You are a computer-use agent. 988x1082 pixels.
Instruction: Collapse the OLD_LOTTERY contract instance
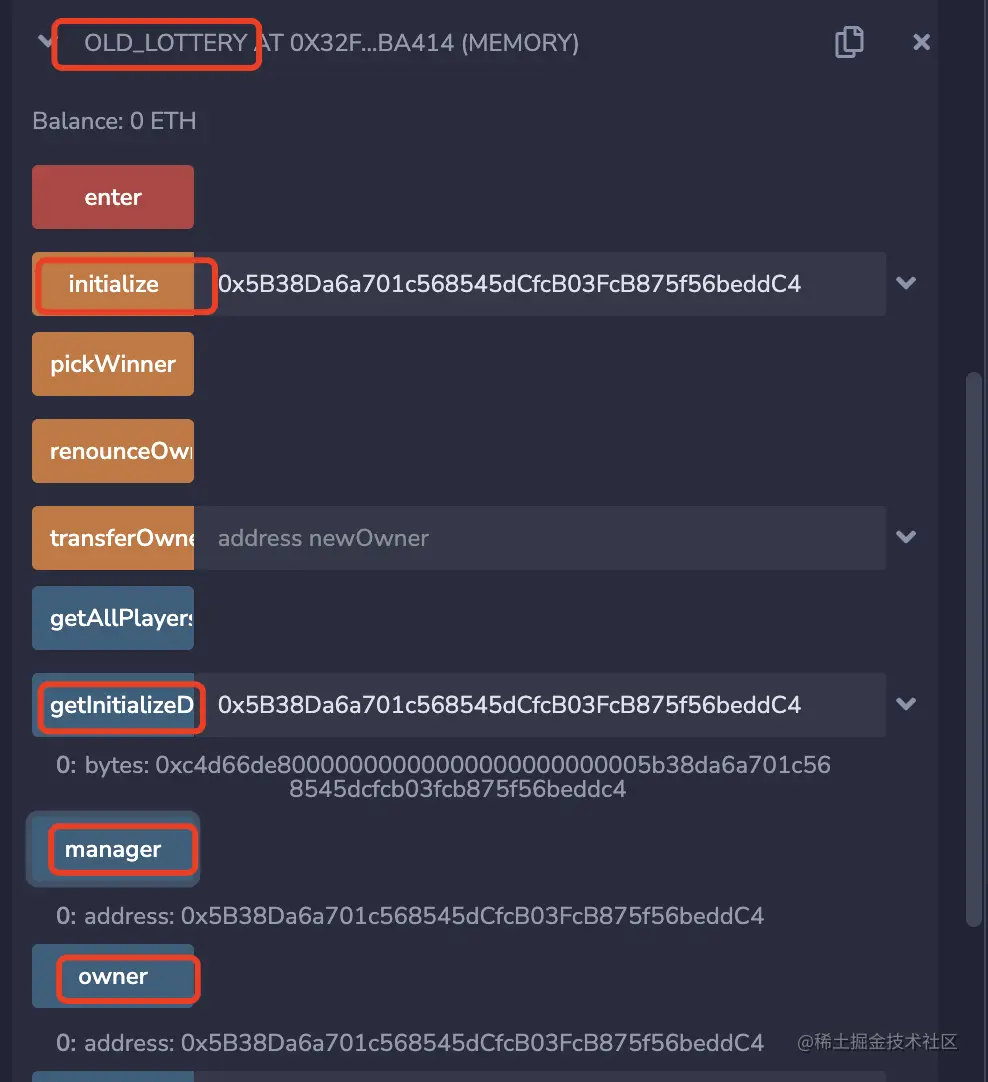[46, 41]
